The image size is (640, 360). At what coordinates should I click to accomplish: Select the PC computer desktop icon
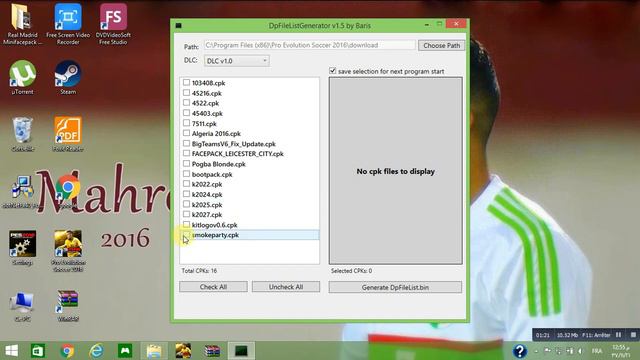click(22, 306)
